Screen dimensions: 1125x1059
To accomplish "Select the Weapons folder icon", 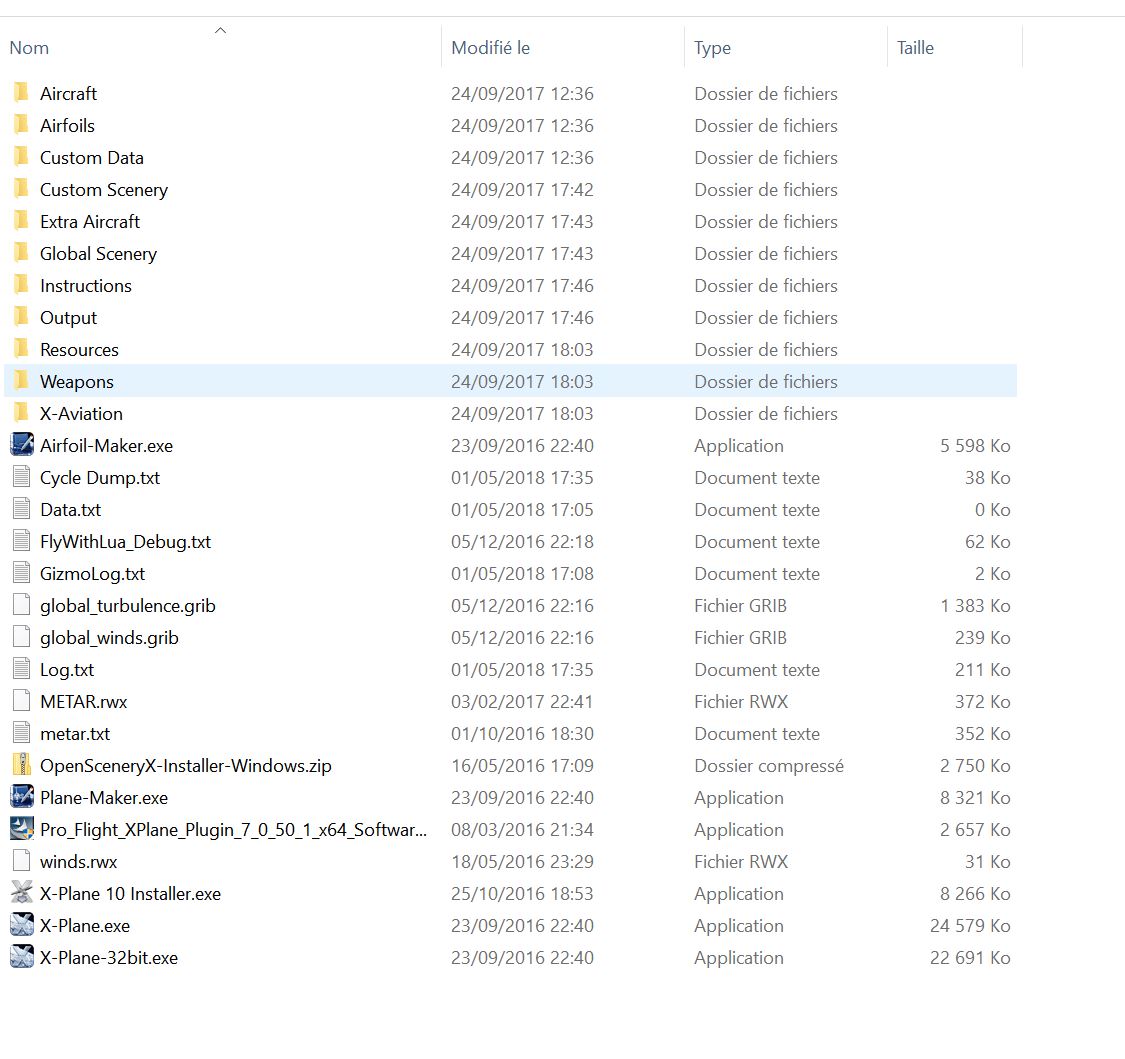I will click(x=22, y=381).
